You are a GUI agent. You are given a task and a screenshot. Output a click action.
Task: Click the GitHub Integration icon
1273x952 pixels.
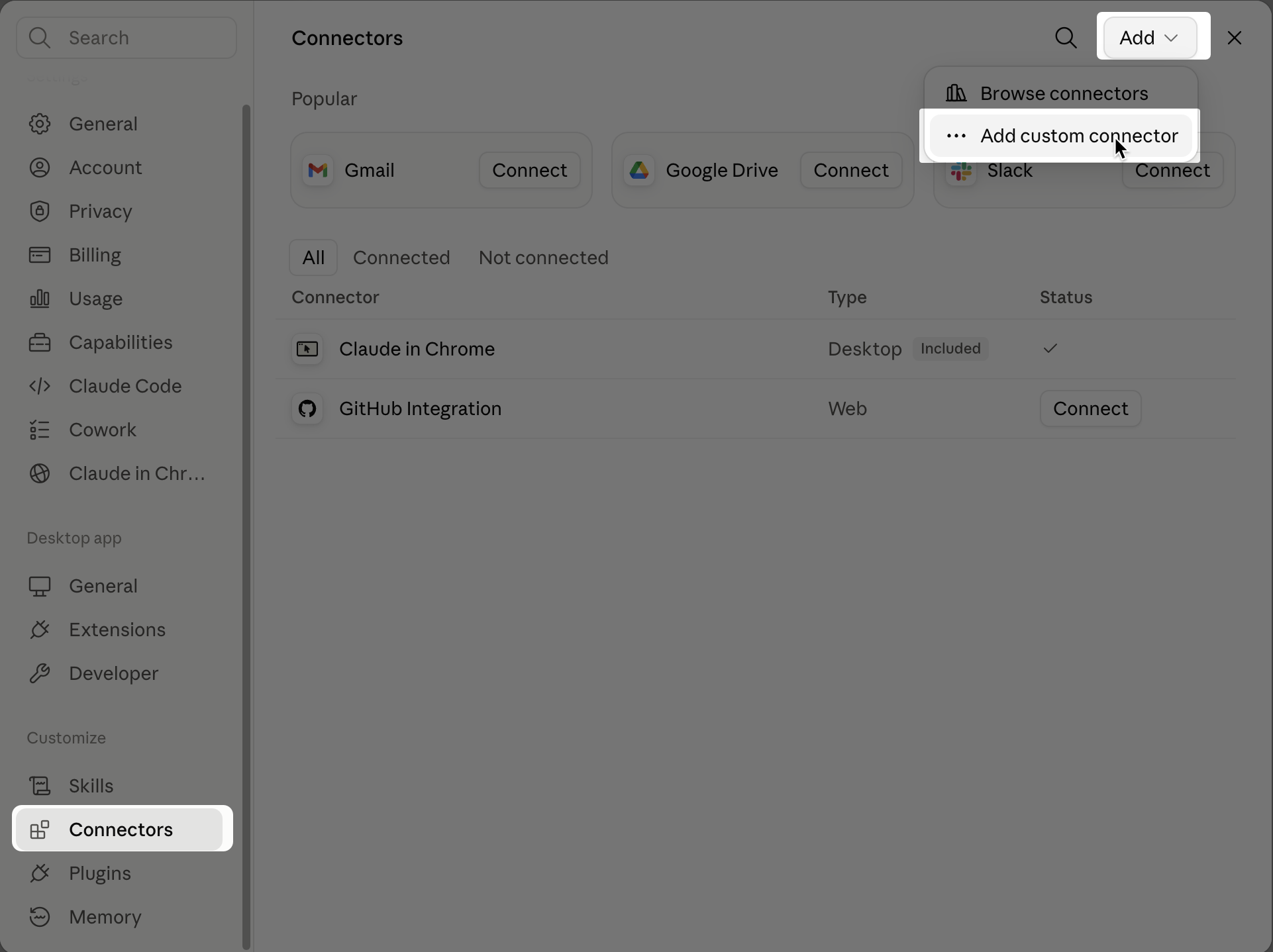point(307,408)
